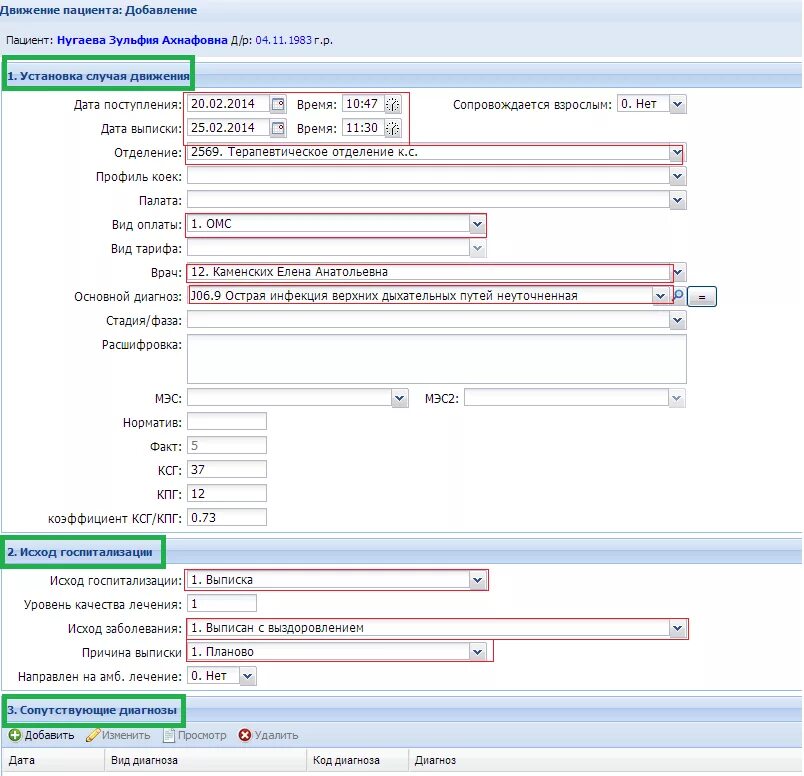Open Основной диагноз dropdown arrow

point(660,296)
